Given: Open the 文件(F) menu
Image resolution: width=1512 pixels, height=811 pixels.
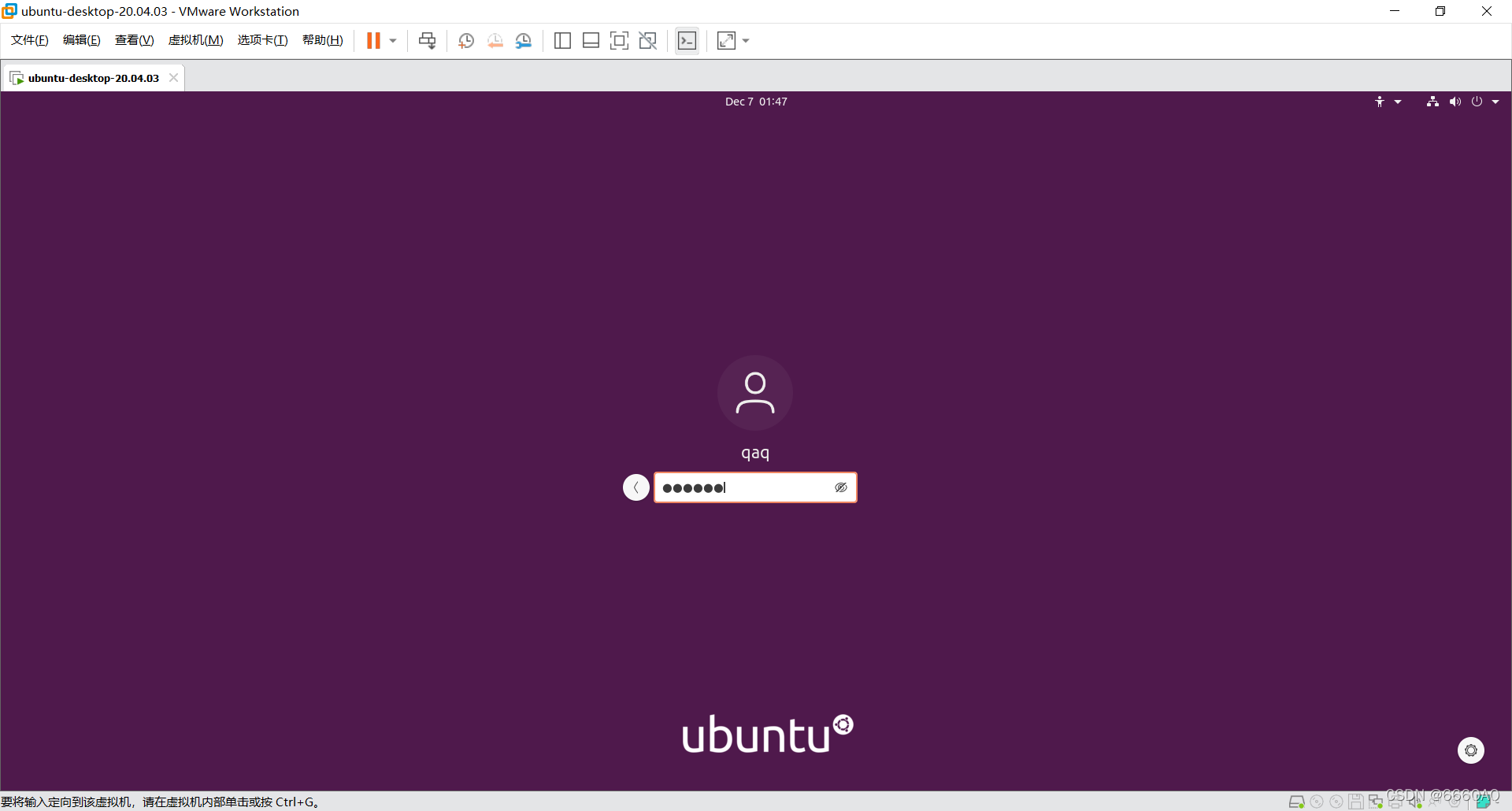Looking at the screenshot, I should pyautogui.click(x=30, y=40).
